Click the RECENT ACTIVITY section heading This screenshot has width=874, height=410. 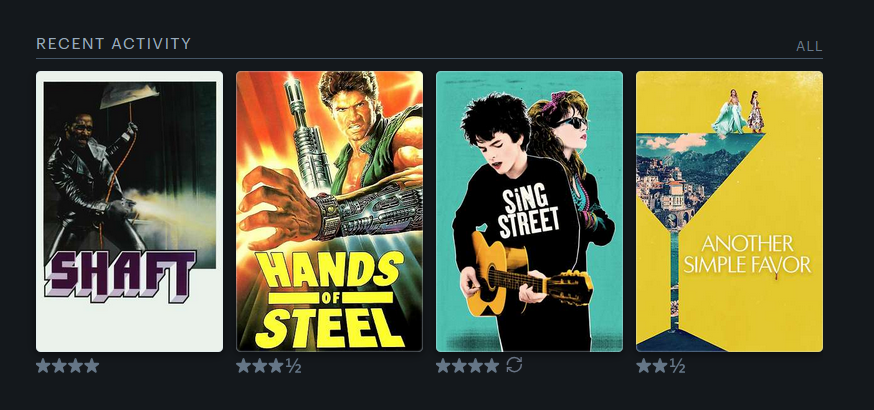point(114,43)
